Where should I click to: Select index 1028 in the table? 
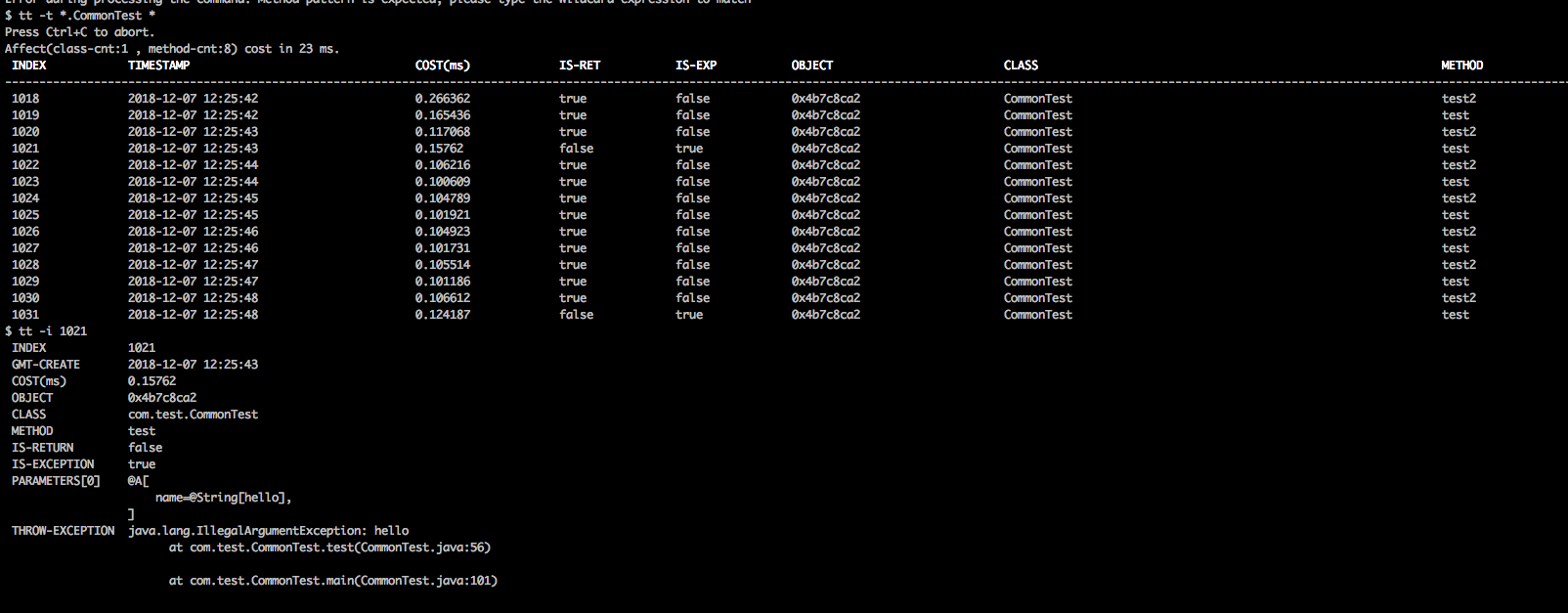25,265
